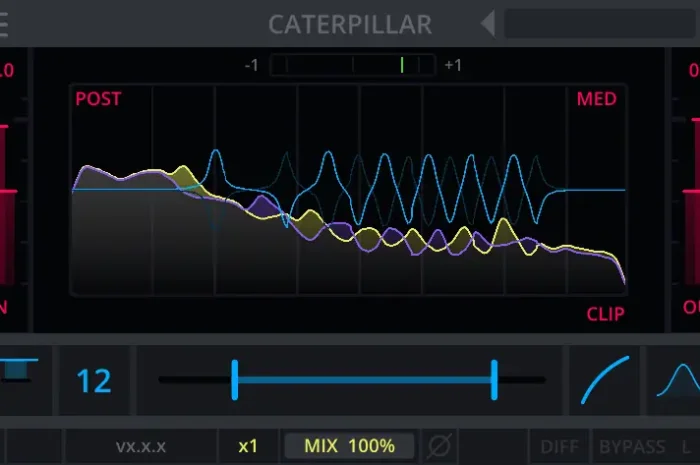This screenshot has height=465, width=700.
Task: Change the CLIP mode option
Action: pos(605,314)
